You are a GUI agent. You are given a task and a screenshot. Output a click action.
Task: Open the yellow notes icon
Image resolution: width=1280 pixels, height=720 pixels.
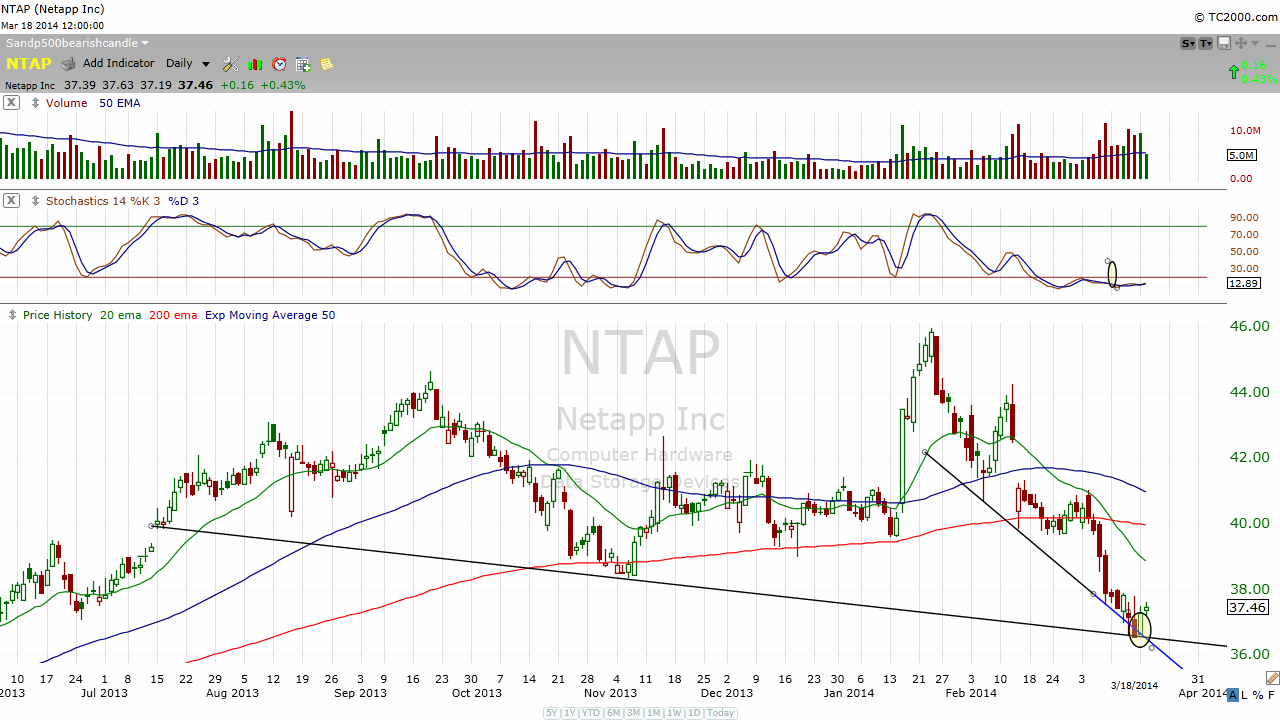click(326, 64)
